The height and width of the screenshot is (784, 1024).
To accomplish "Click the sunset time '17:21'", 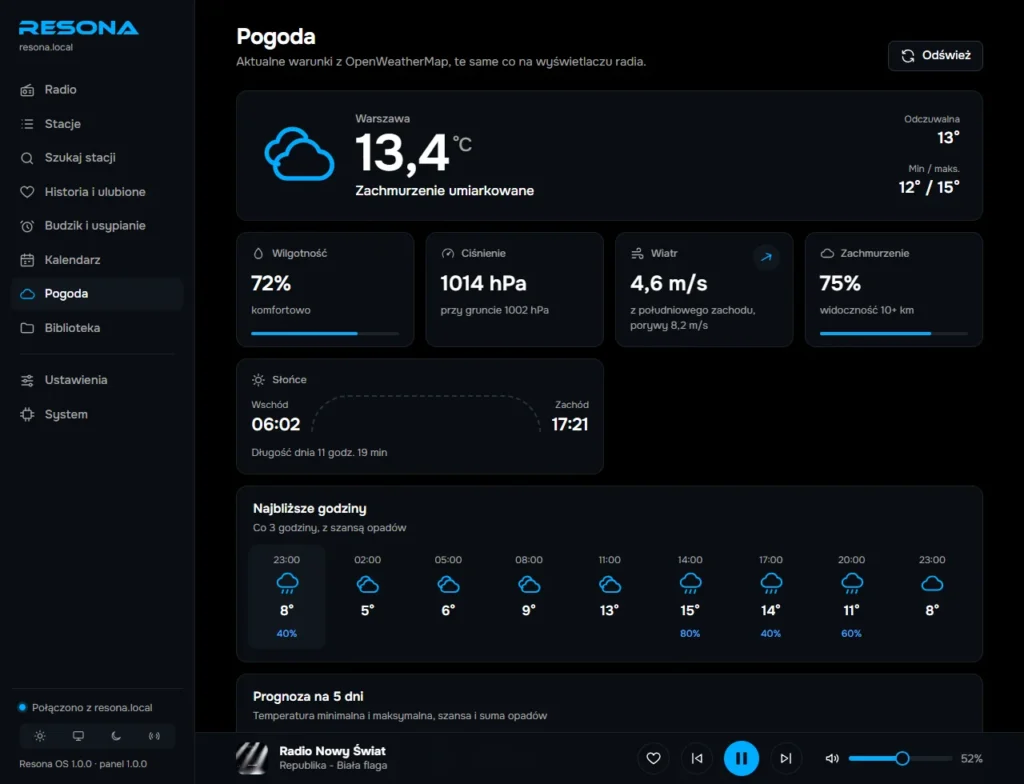I will tap(570, 424).
